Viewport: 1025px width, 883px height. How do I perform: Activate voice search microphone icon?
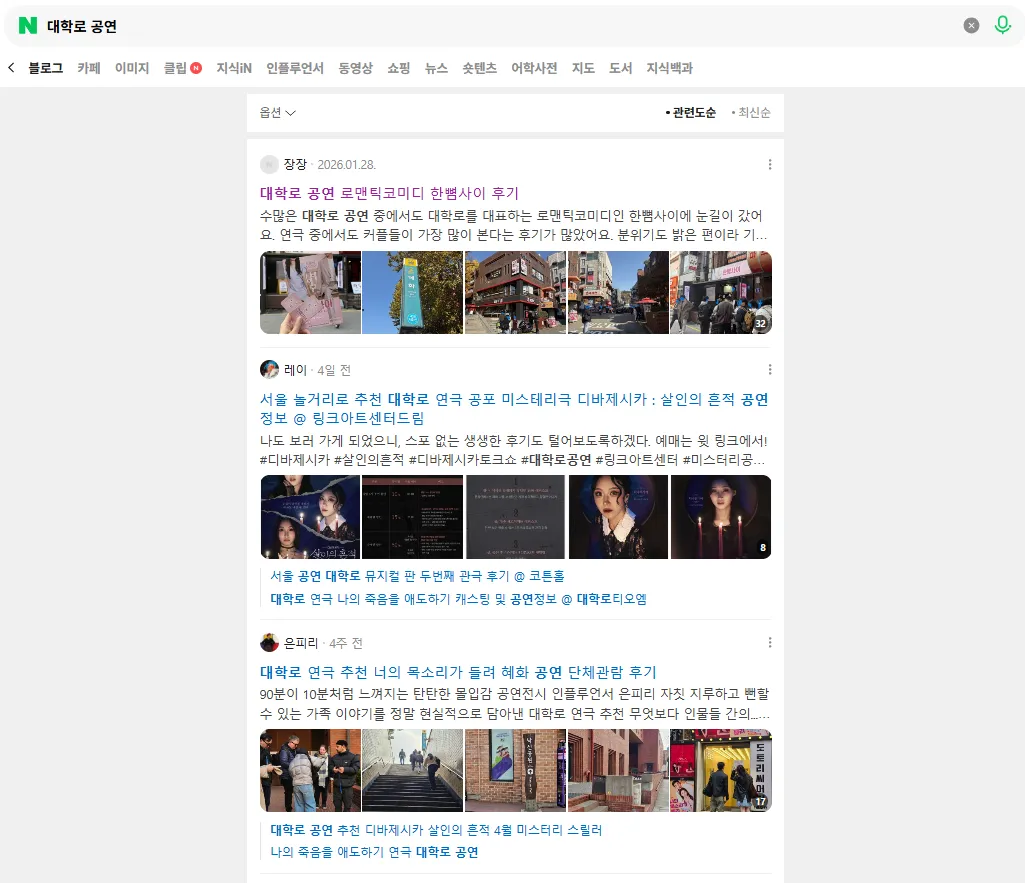click(1002, 25)
